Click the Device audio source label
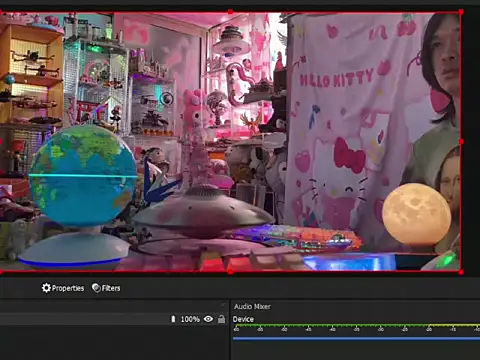Image resolution: width=480 pixels, height=360 pixels. 243,319
